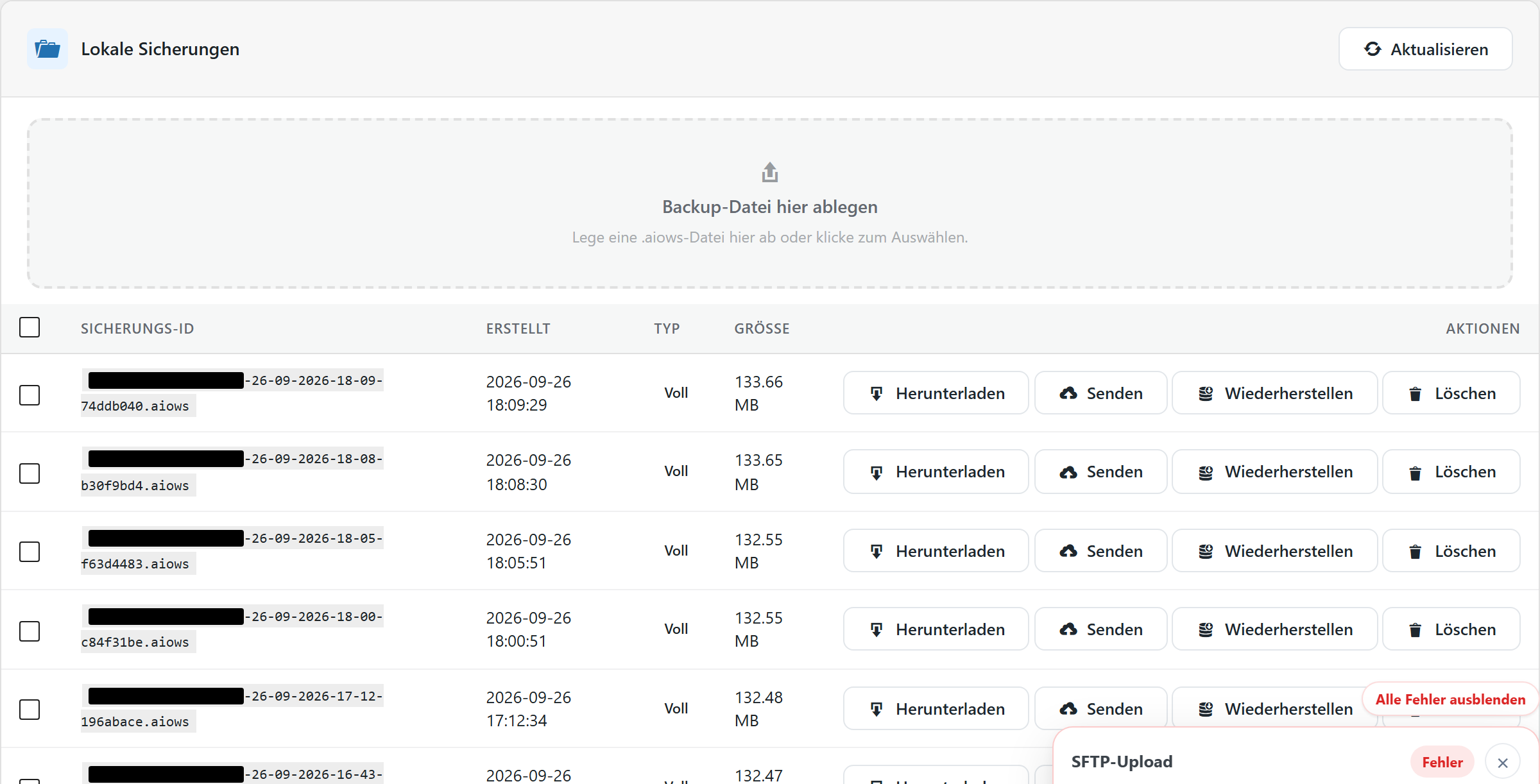
Task: Click the upload icon in the drop zone
Action: click(770, 172)
